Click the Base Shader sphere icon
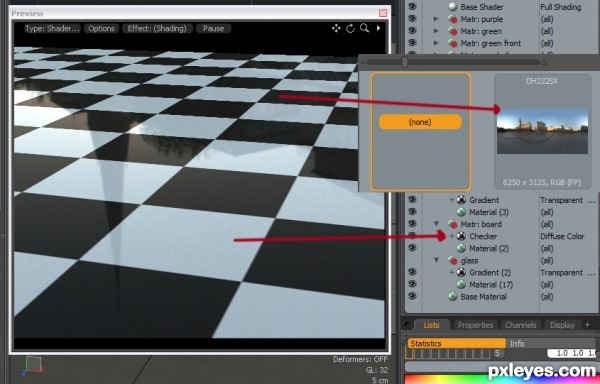 453,7
